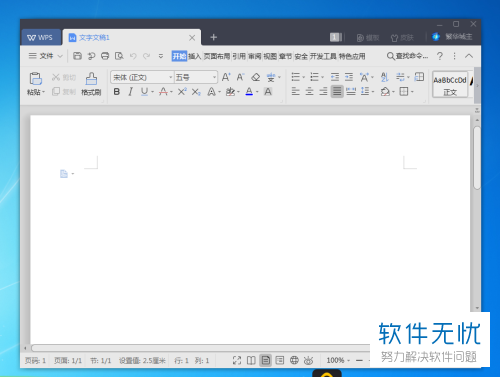The width and height of the screenshot is (500, 377).
Task: Click the help question mark button
Action: tap(440, 56)
